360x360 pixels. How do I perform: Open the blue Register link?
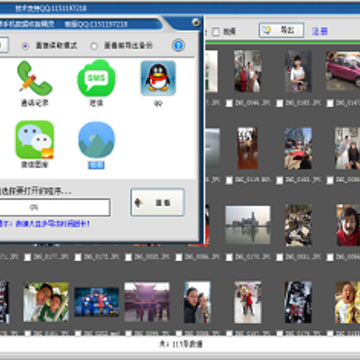319,31
